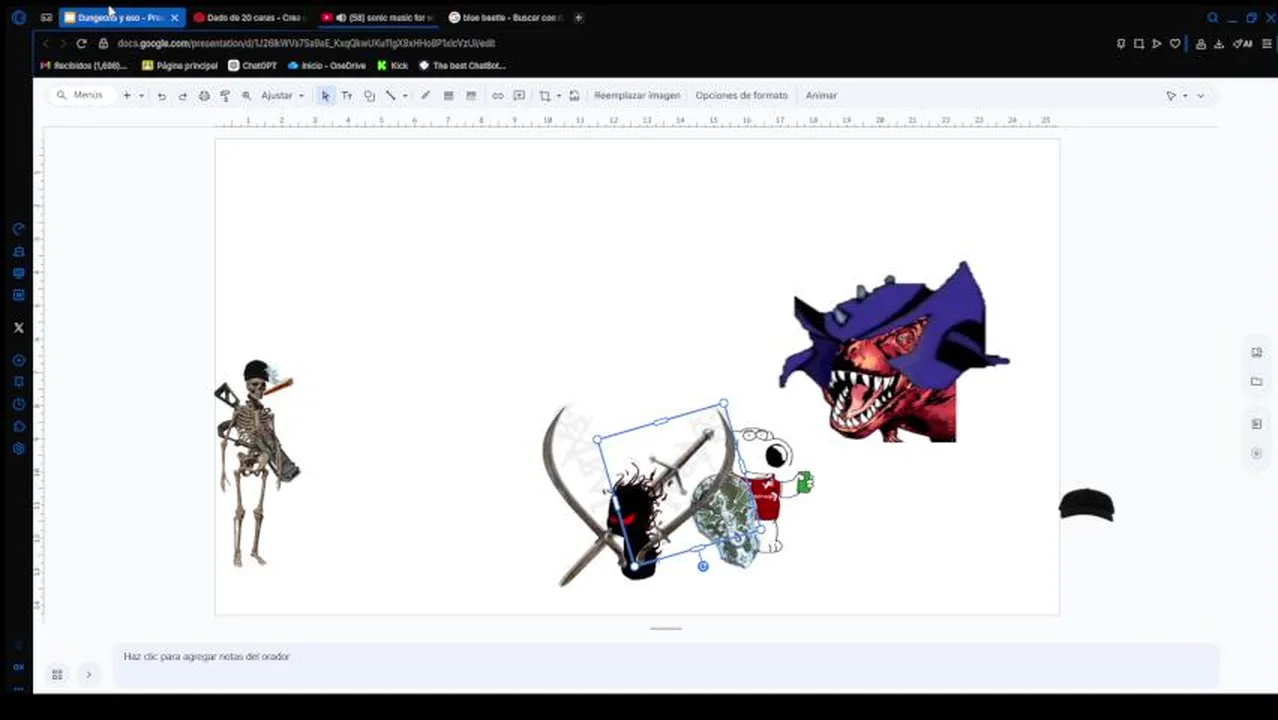Image resolution: width=1278 pixels, height=720 pixels.
Task: Select the red monster with blue hat
Action: pyautogui.click(x=893, y=351)
